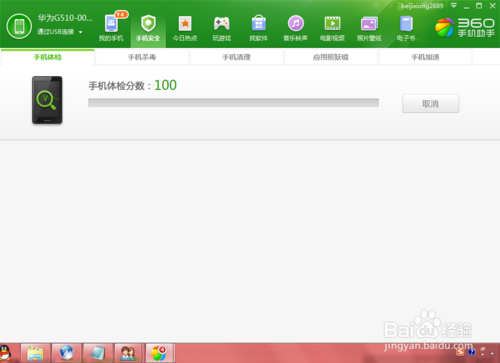Viewport: 500px width, 363px height.
Task: Open 我的手机 (My Phone) section
Action: point(111,28)
